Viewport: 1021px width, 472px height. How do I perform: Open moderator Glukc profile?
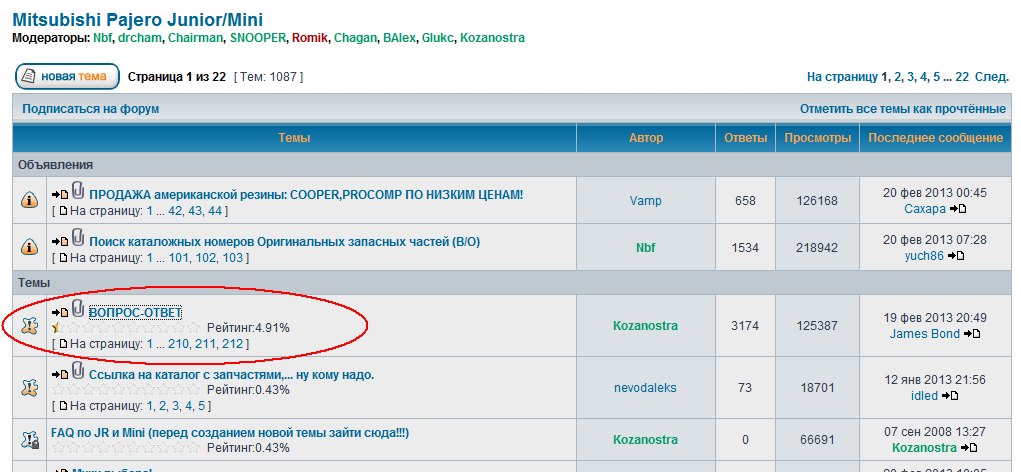point(438,38)
